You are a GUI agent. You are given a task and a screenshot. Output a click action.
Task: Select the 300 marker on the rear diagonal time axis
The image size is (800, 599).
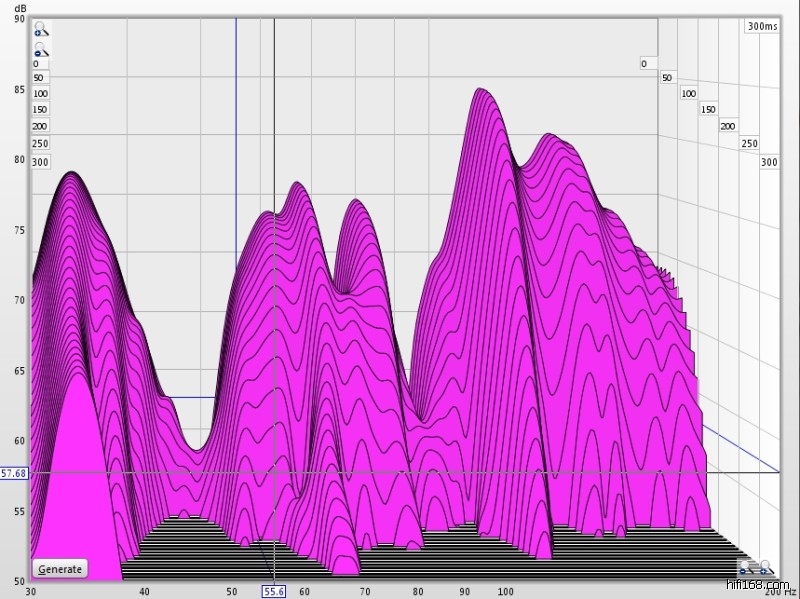[x=769, y=161]
